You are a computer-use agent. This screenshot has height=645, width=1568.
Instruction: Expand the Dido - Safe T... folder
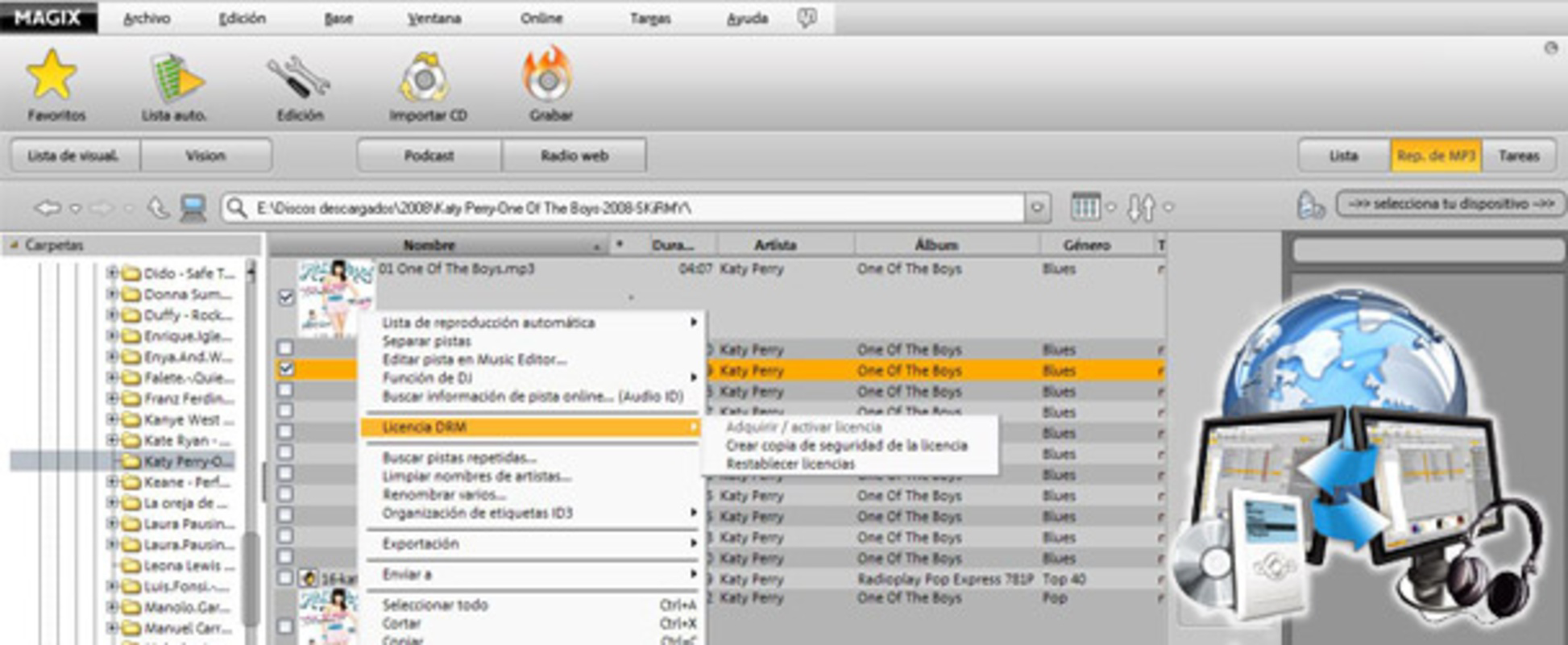click(x=112, y=273)
